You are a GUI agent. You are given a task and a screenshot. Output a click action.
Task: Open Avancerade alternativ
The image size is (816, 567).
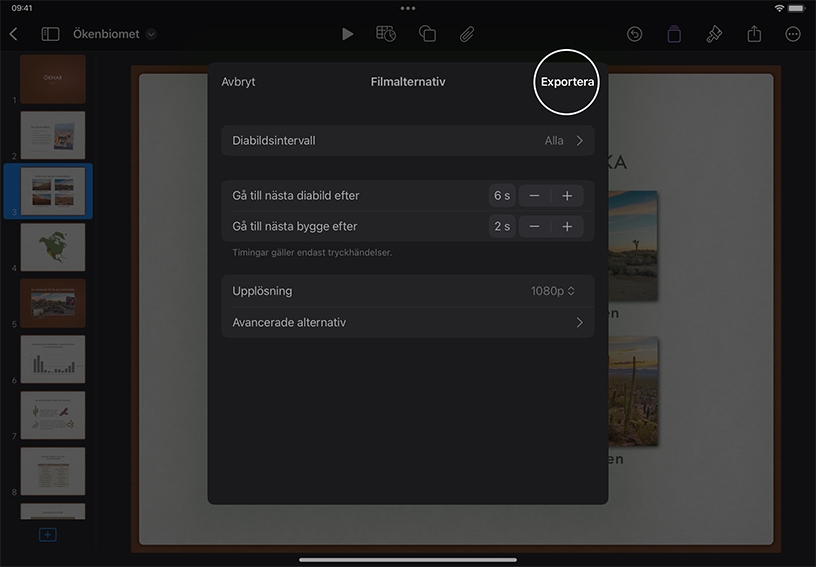coord(407,323)
